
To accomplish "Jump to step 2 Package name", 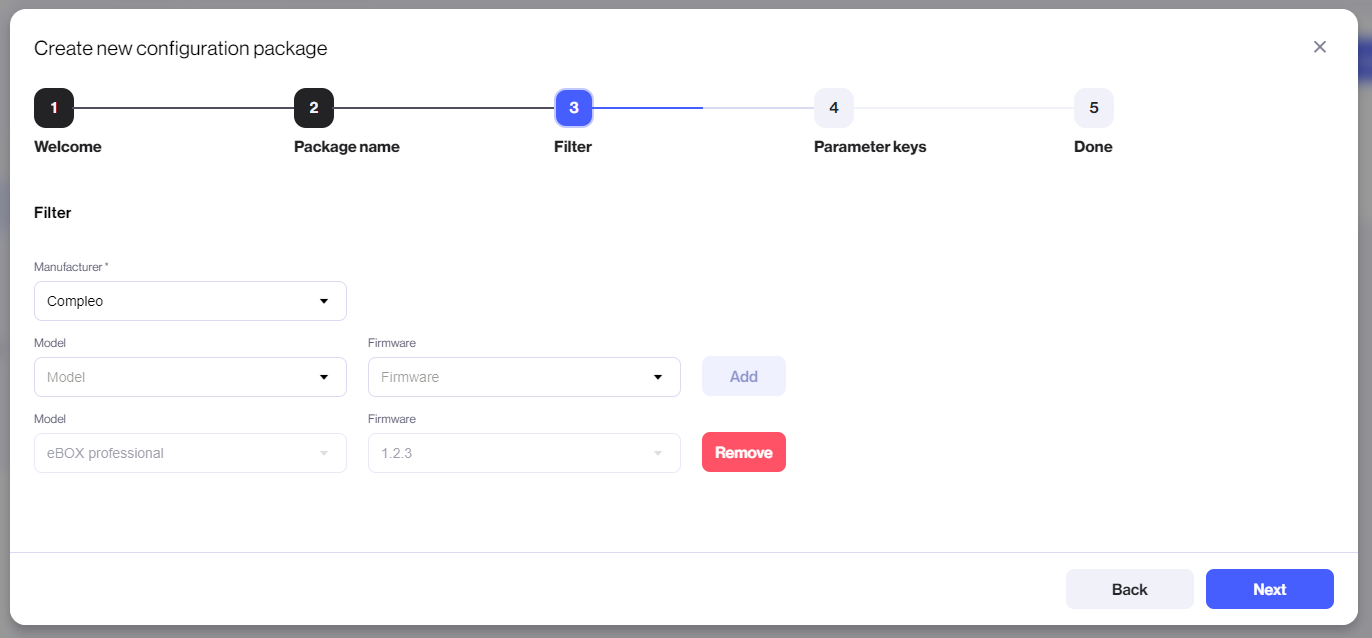I will [x=314, y=108].
